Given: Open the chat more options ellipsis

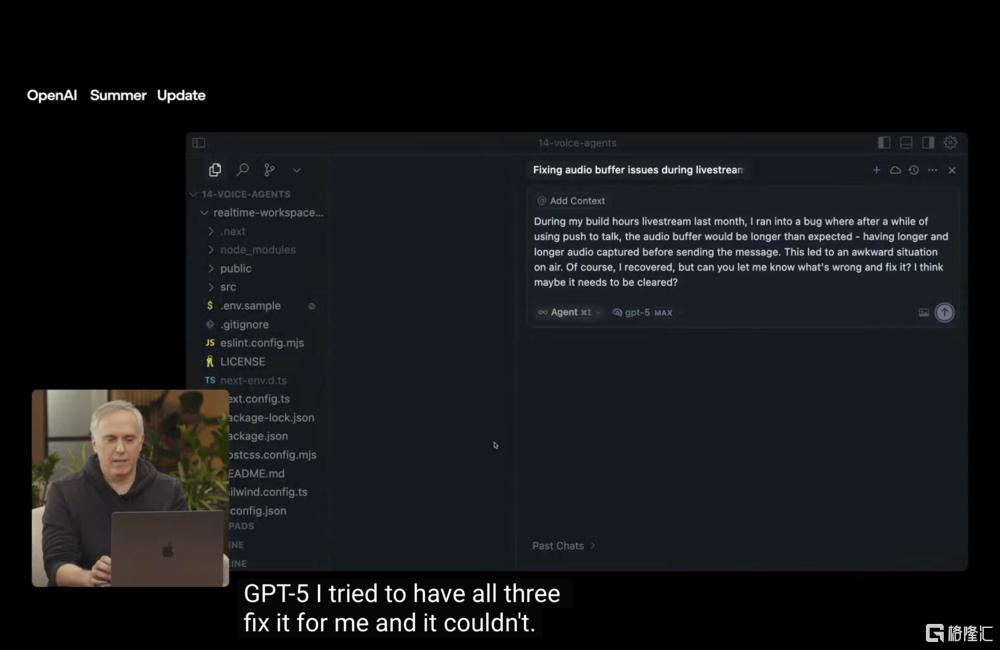Looking at the screenshot, I should pos(932,170).
